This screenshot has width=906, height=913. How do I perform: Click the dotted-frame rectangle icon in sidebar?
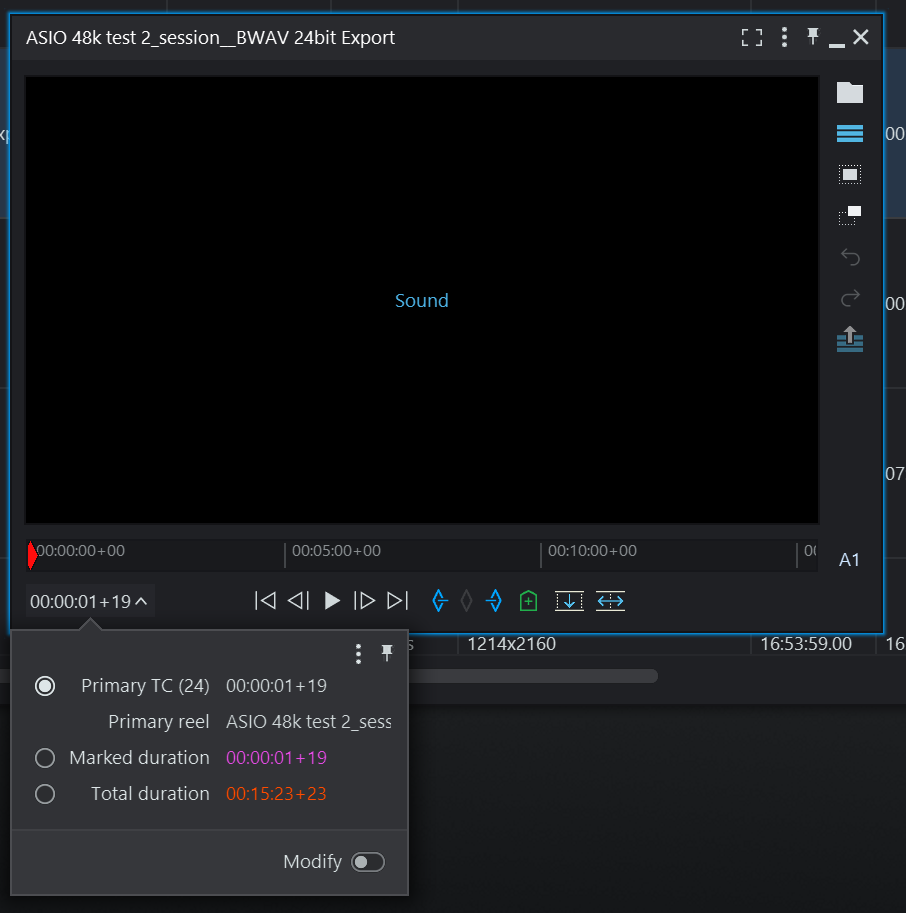click(850, 174)
